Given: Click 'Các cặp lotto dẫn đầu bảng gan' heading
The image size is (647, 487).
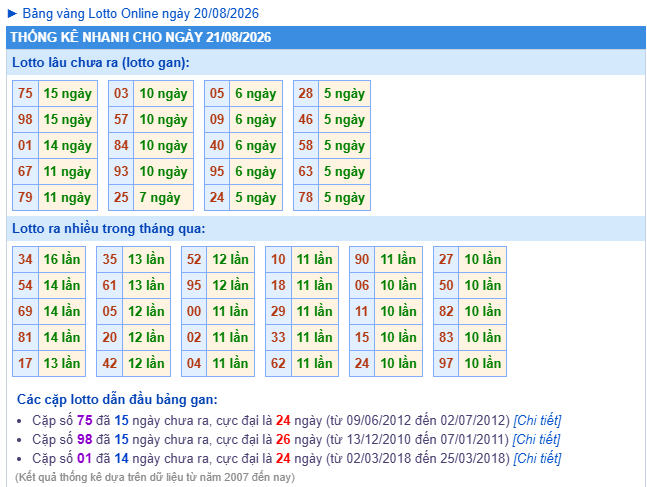Looking at the screenshot, I should point(117,399).
